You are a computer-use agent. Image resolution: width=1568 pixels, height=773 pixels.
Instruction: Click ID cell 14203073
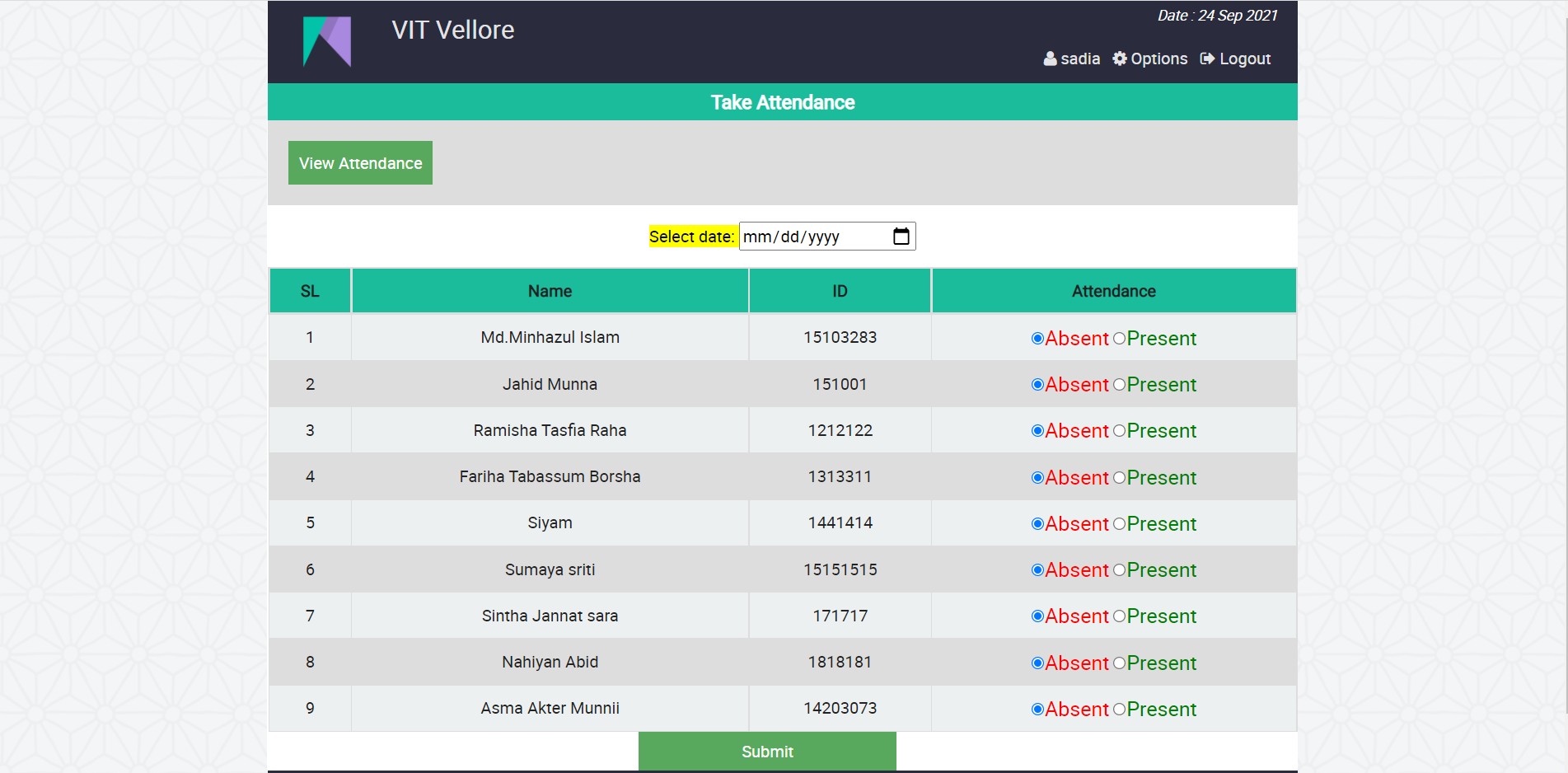(840, 708)
